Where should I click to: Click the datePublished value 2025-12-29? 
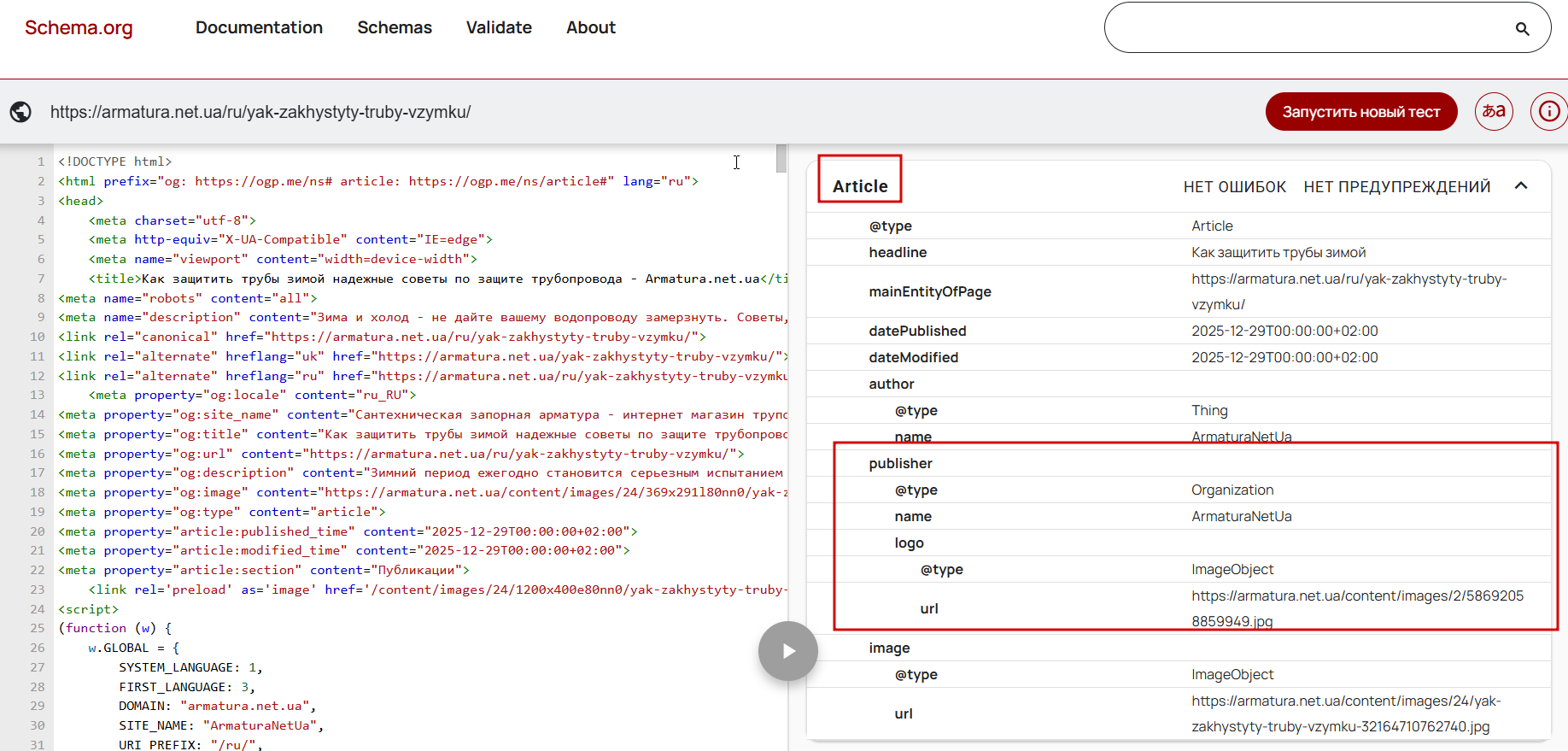(1284, 331)
